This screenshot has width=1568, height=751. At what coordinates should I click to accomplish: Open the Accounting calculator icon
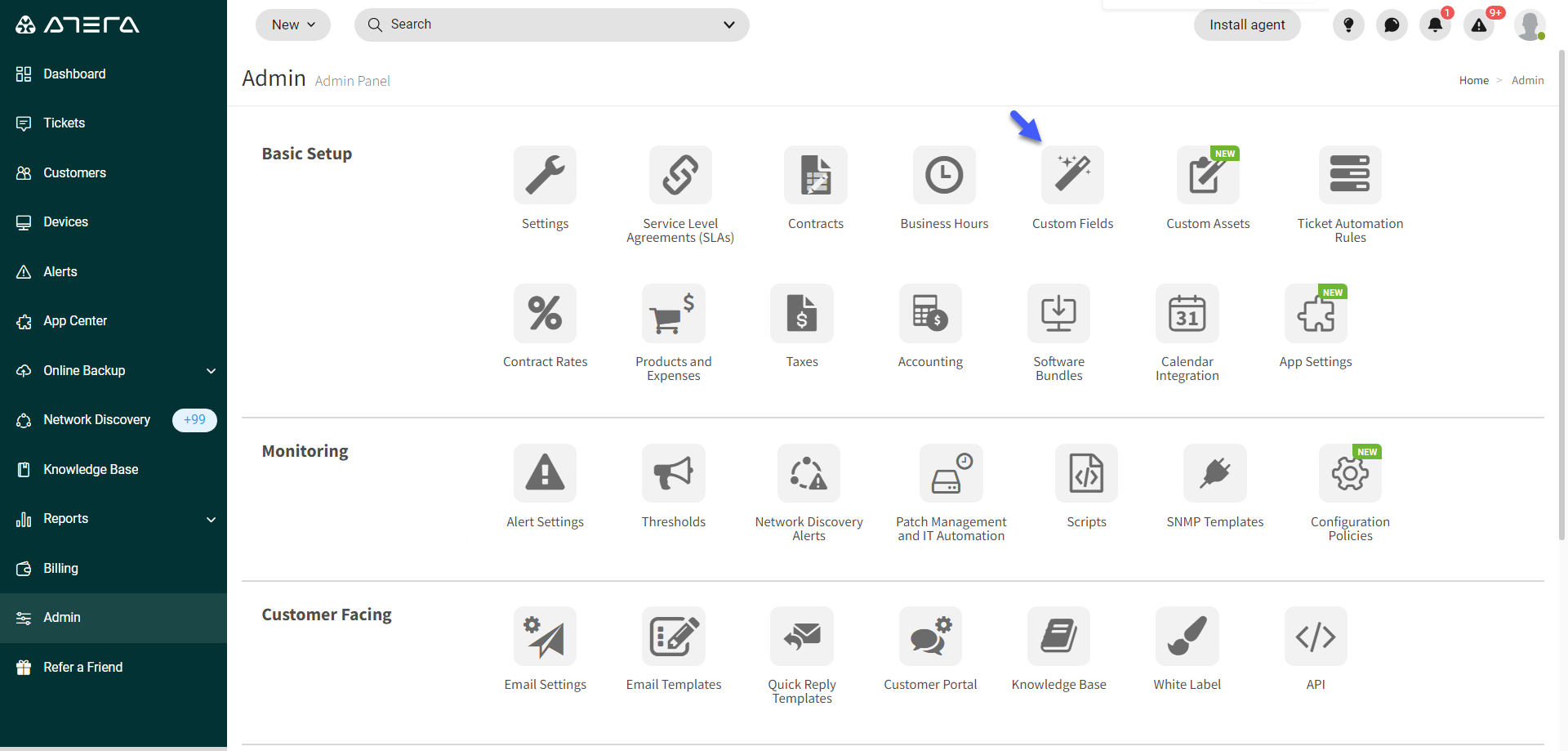(930, 313)
